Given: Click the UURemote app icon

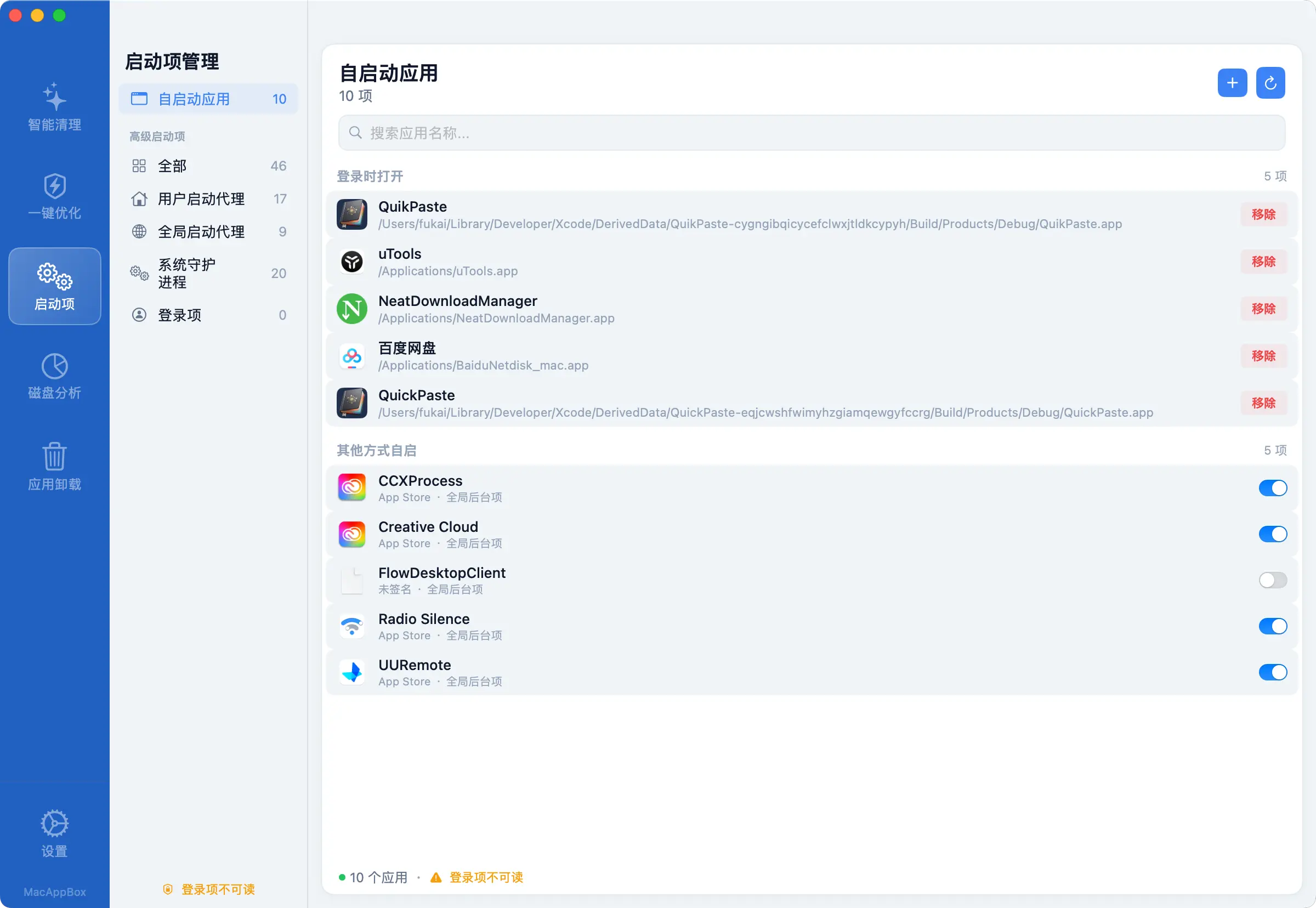Looking at the screenshot, I should coord(351,672).
